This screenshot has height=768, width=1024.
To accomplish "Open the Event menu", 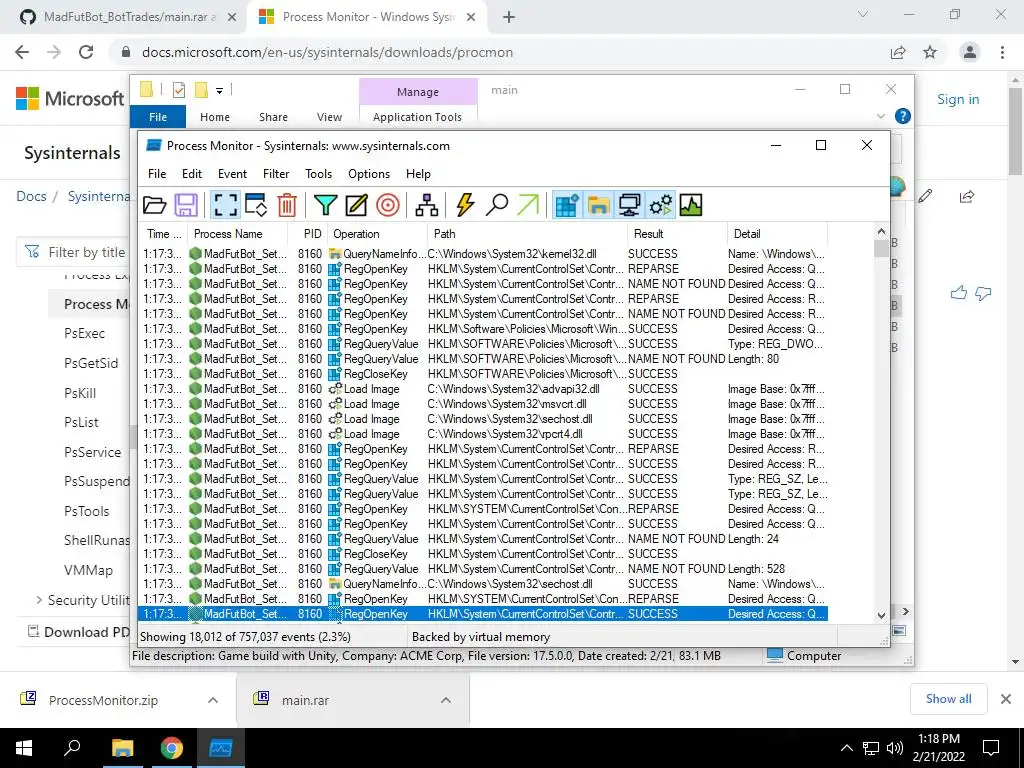I will coord(232,174).
